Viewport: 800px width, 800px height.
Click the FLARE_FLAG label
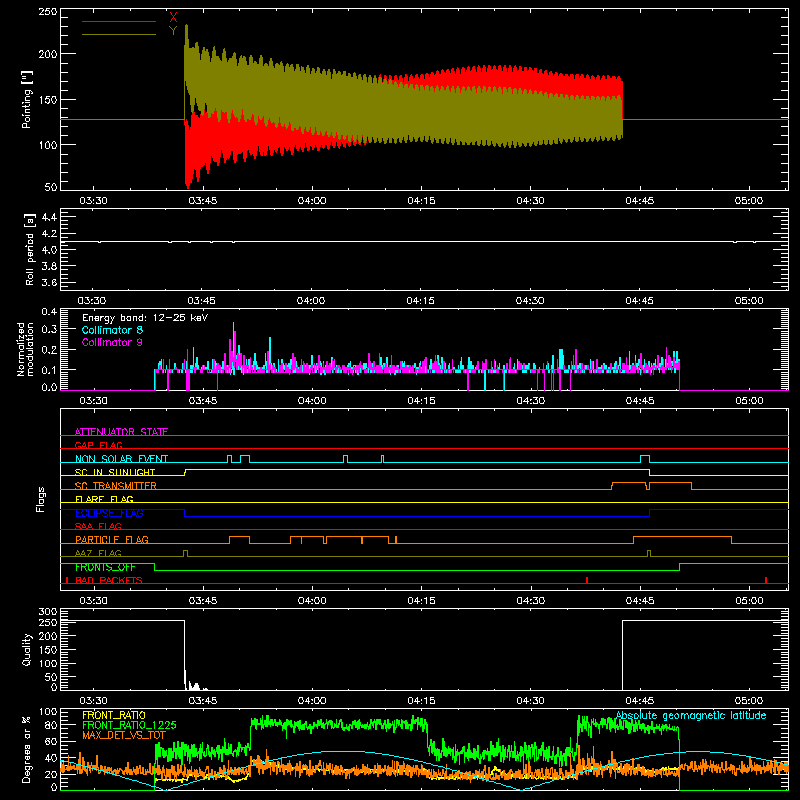pyautogui.click(x=104, y=499)
